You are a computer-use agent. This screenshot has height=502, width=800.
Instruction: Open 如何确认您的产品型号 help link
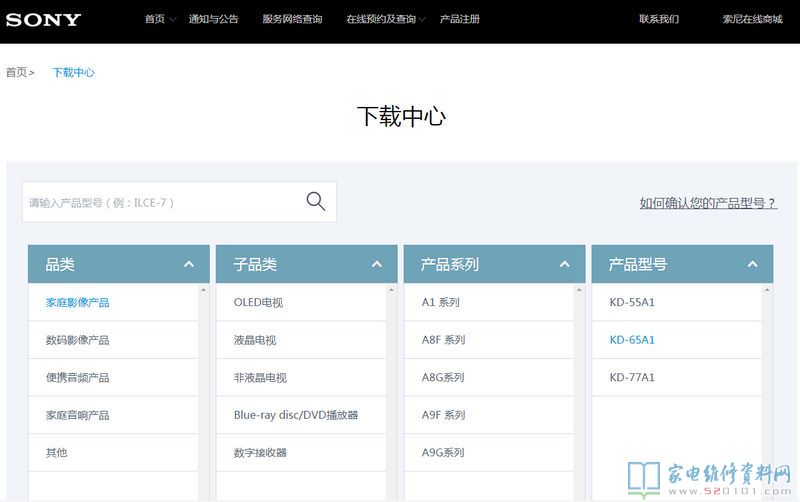click(708, 203)
